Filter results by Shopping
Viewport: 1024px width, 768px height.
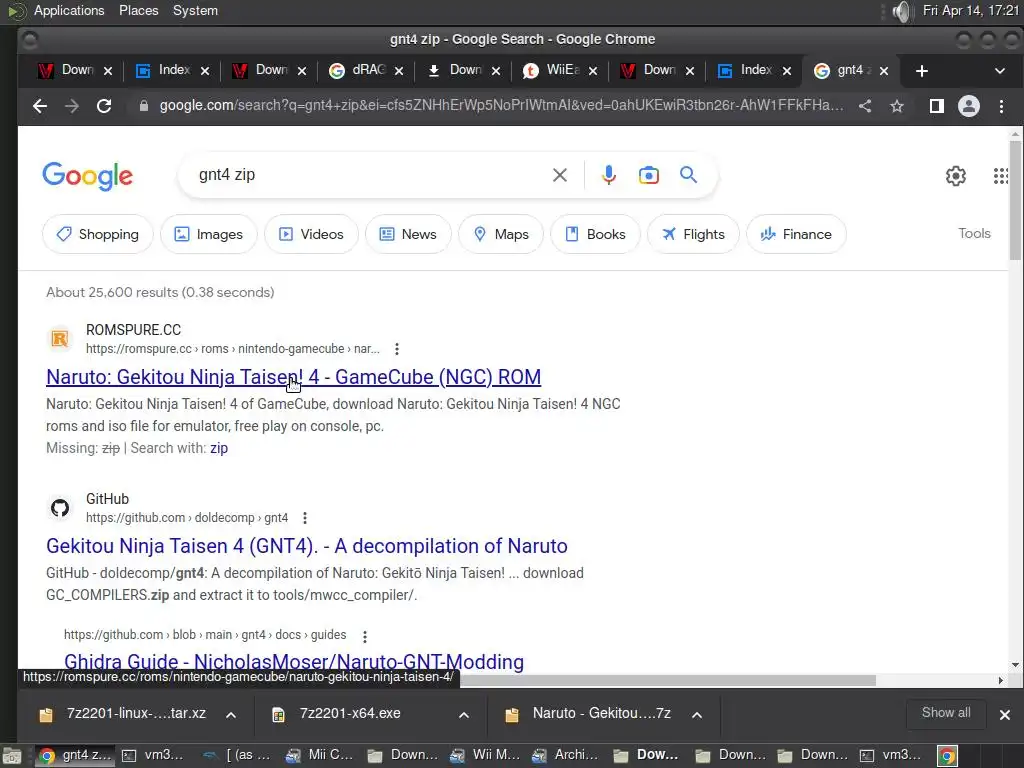(x=98, y=234)
